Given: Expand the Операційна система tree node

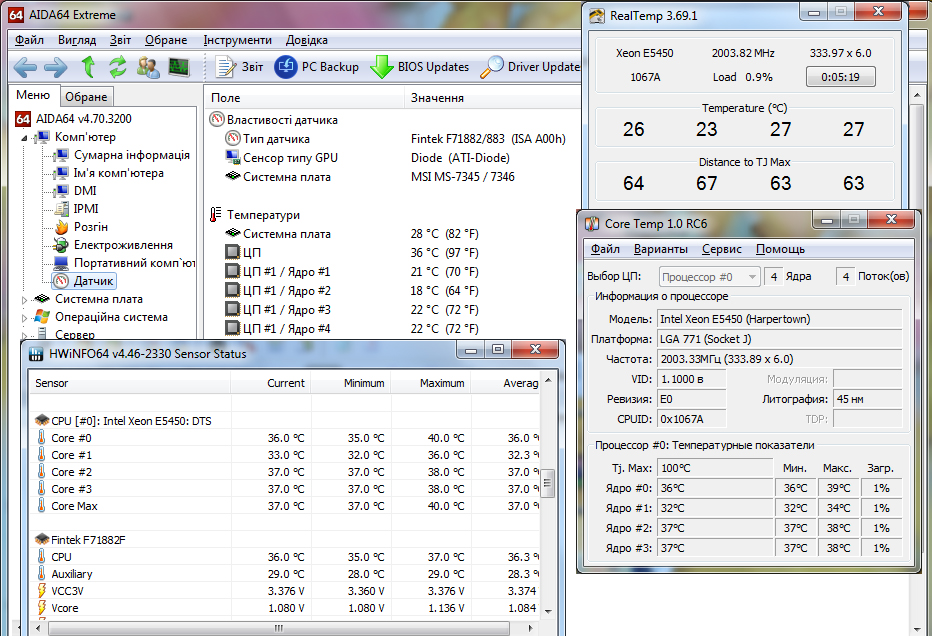Looking at the screenshot, I should click(24, 318).
